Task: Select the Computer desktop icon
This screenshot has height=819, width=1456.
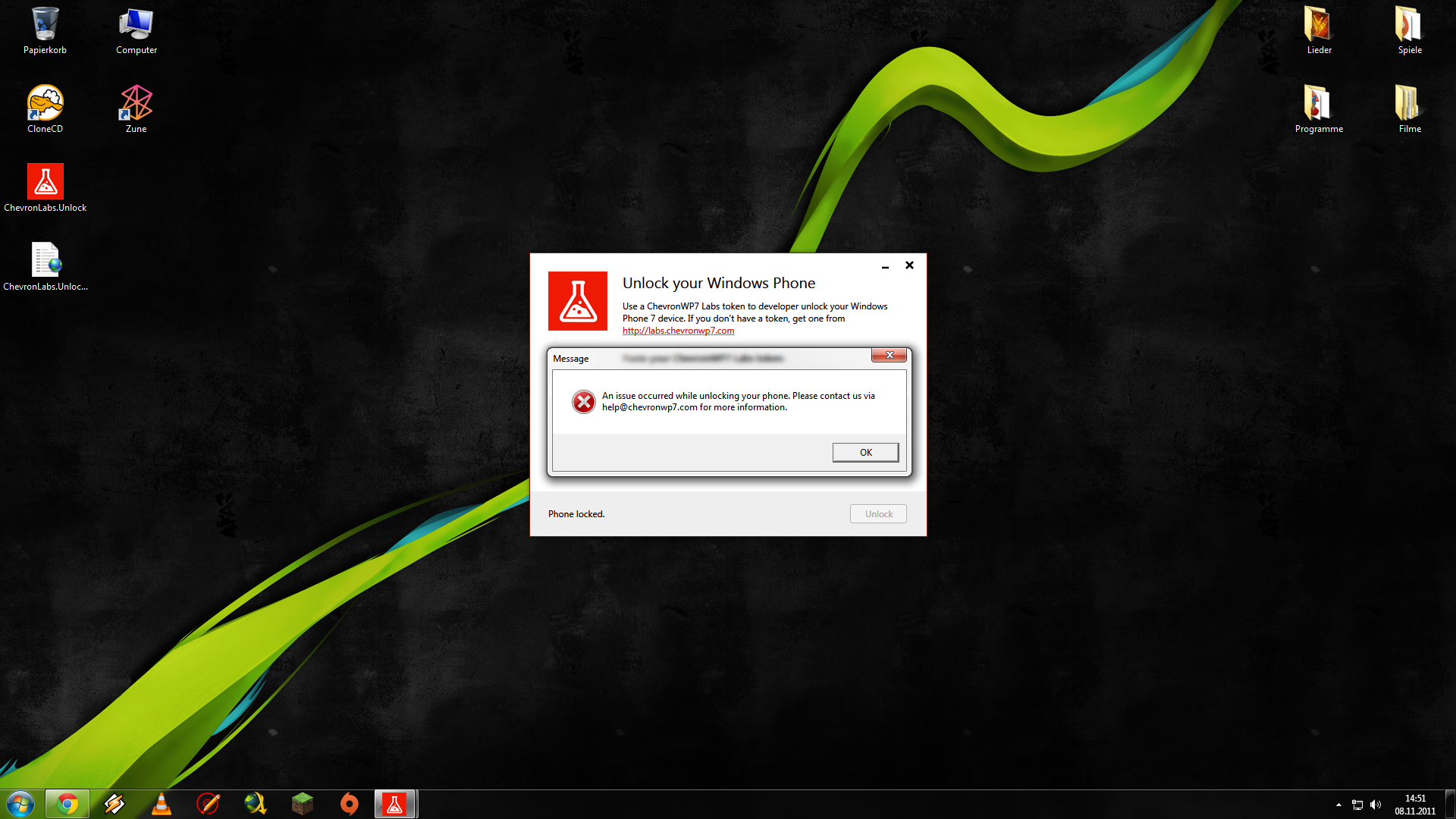Action: click(x=136, y=30)
